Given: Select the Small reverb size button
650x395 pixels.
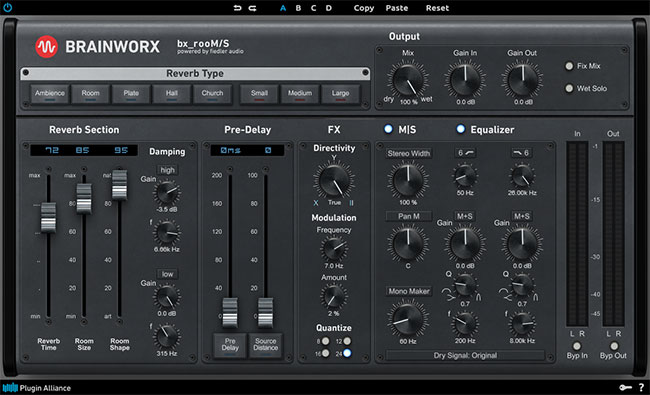Looking at the screenshot, I should coord(259,94).
